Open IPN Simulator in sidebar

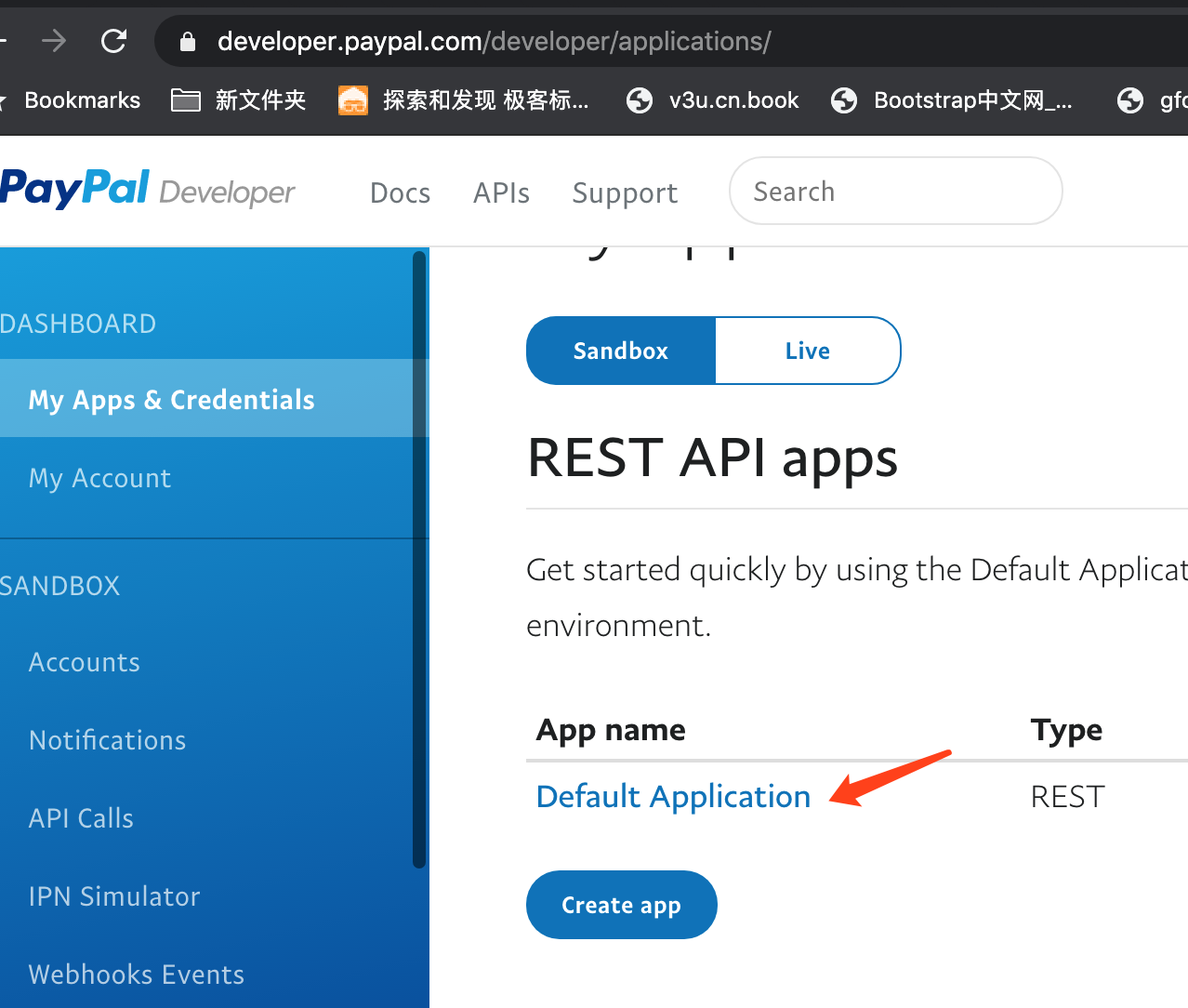(x=114, y=896)
